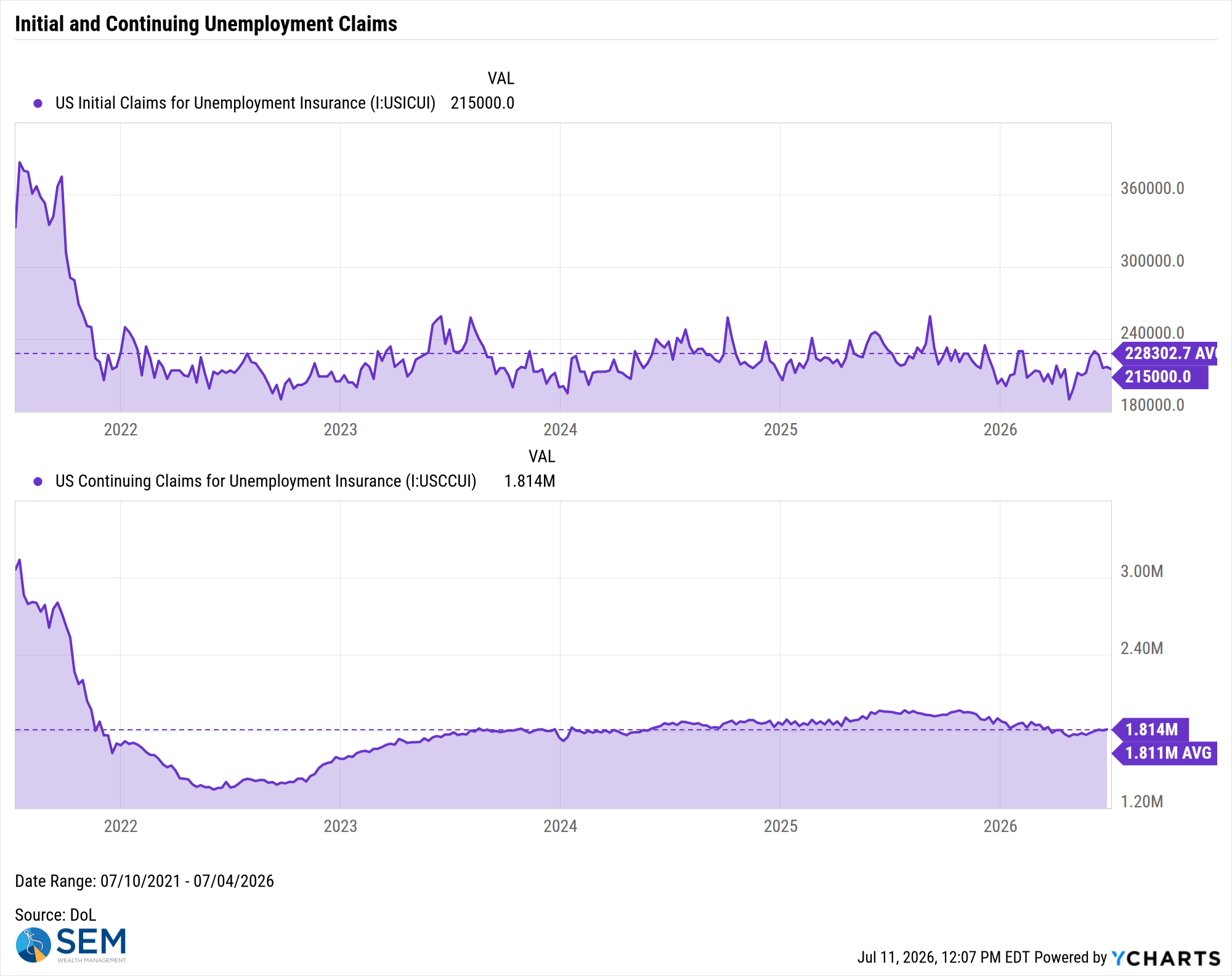Click the 1.811M AVG flag on the bottom chart
Image resolution: width=1232 pixels, height=976 pixels.
[1165, 753]
